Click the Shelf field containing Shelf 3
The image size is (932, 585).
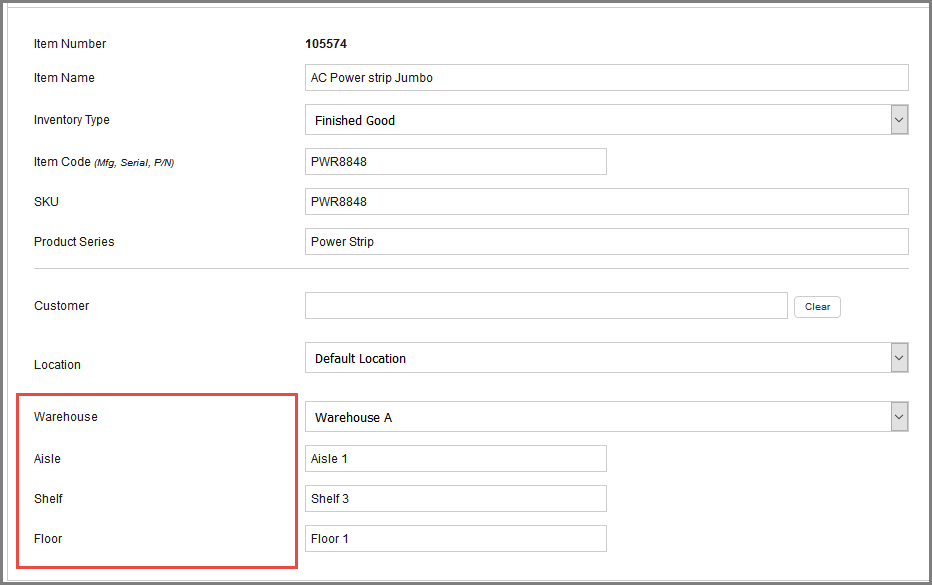pos(455,498)
